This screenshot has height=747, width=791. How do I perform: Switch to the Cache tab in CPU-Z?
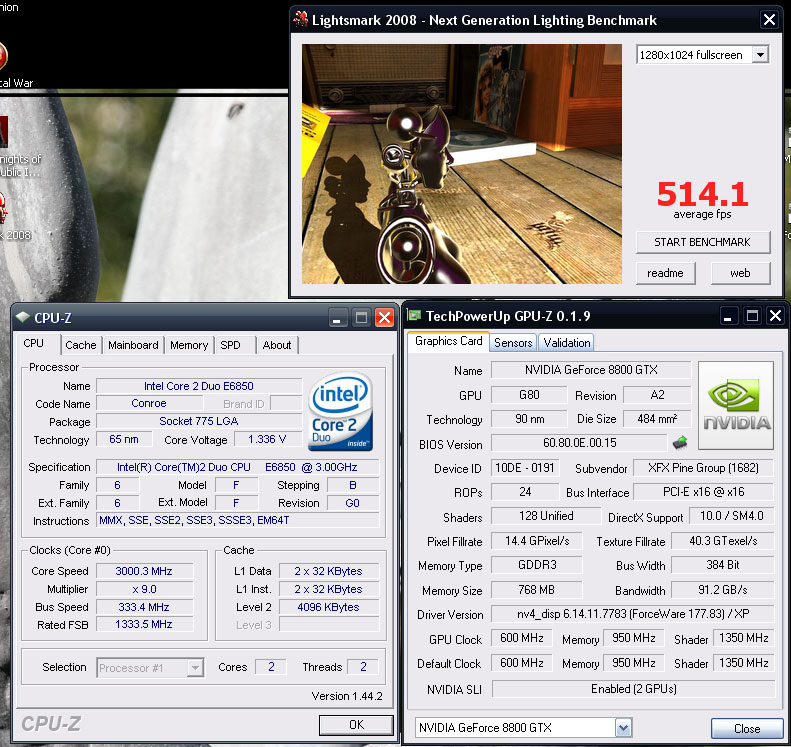click(81, 345)
